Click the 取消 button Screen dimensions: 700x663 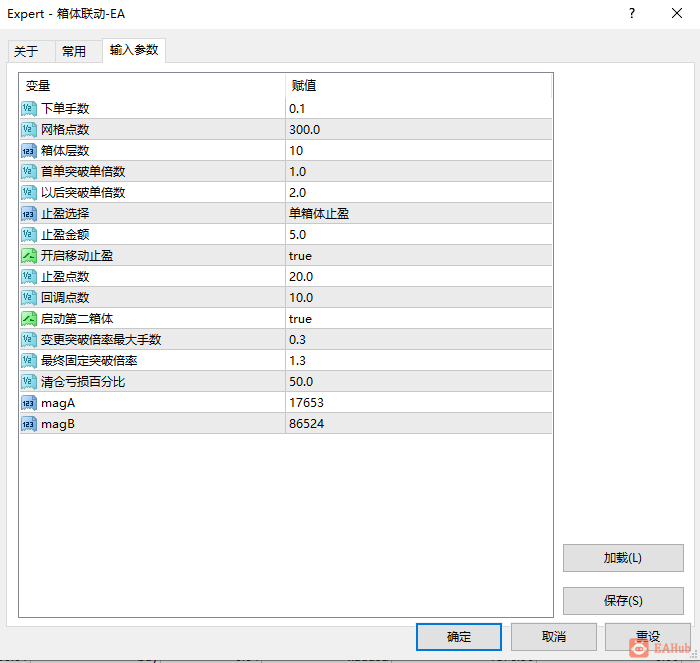click(x=554, y=637)
